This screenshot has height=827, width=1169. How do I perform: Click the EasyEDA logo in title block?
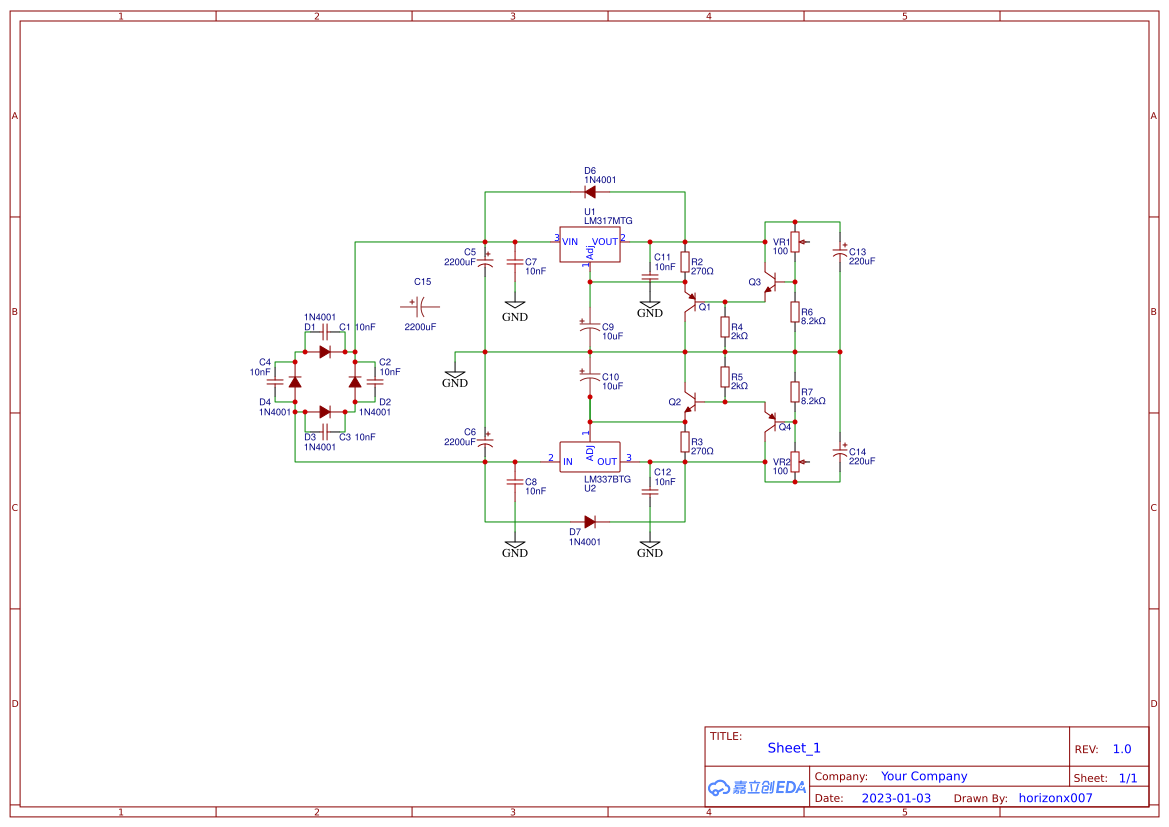(x=757, y=787)
